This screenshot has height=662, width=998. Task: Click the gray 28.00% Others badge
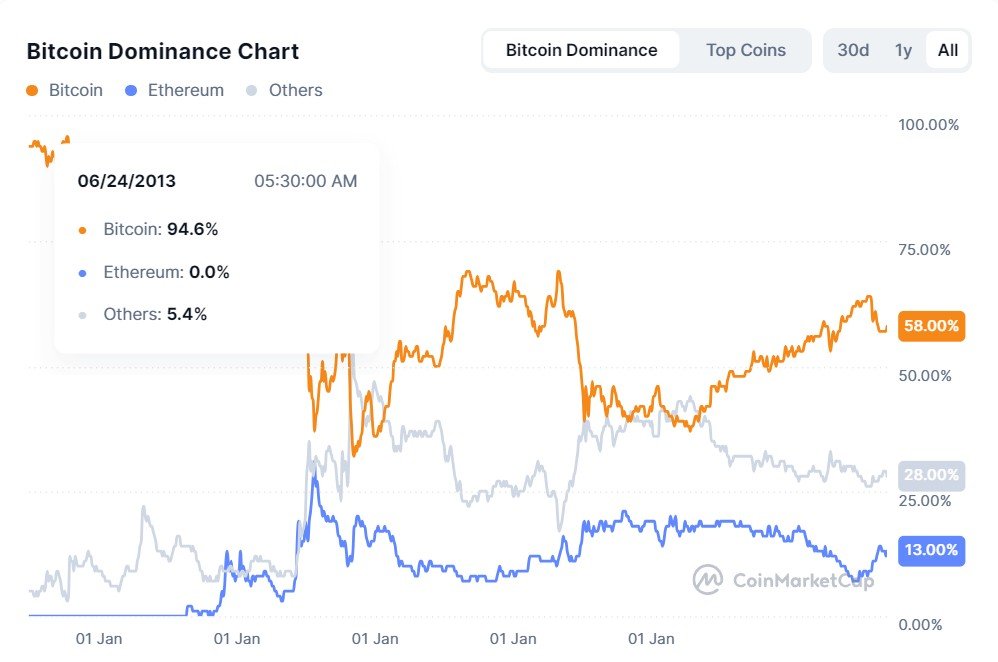click(x=931, y=475)
